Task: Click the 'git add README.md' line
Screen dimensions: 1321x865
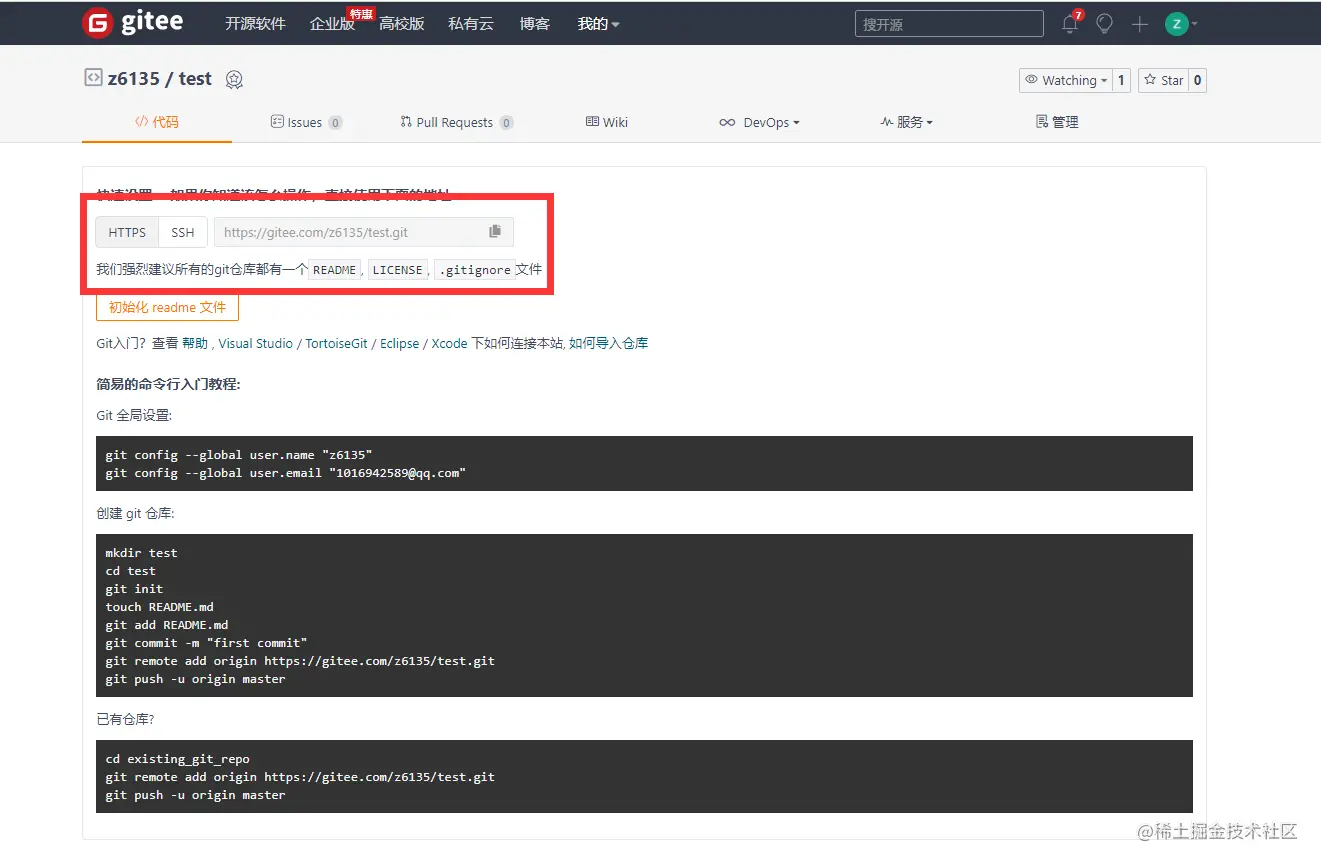Action: [x=167, y=625]
